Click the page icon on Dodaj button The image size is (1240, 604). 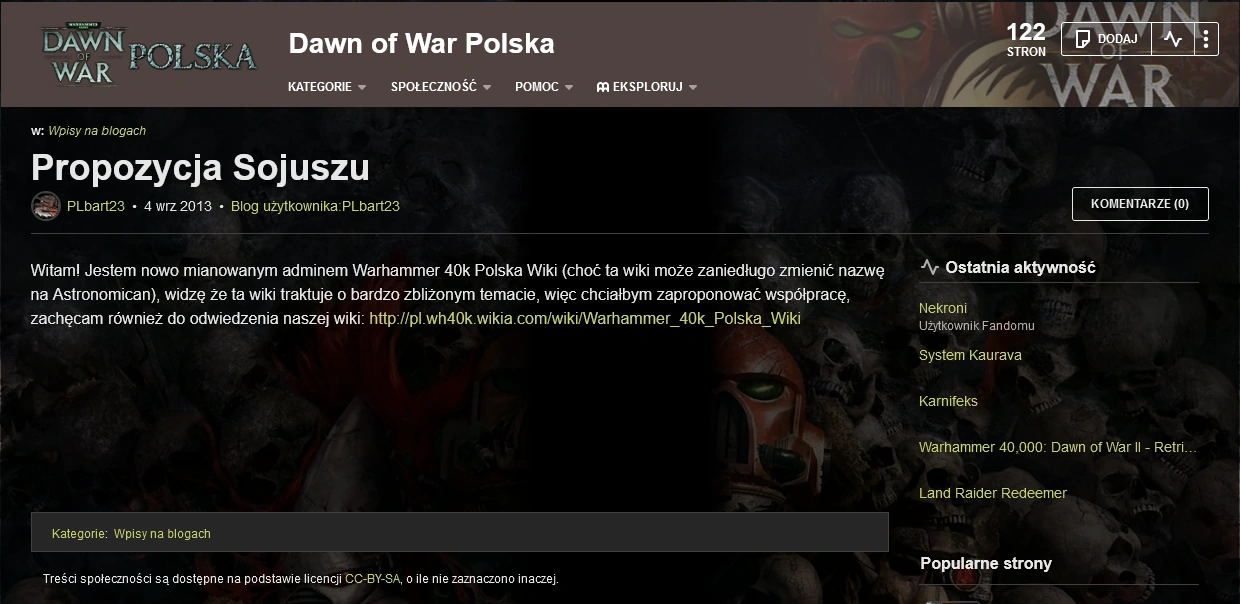click(1082, 39)
